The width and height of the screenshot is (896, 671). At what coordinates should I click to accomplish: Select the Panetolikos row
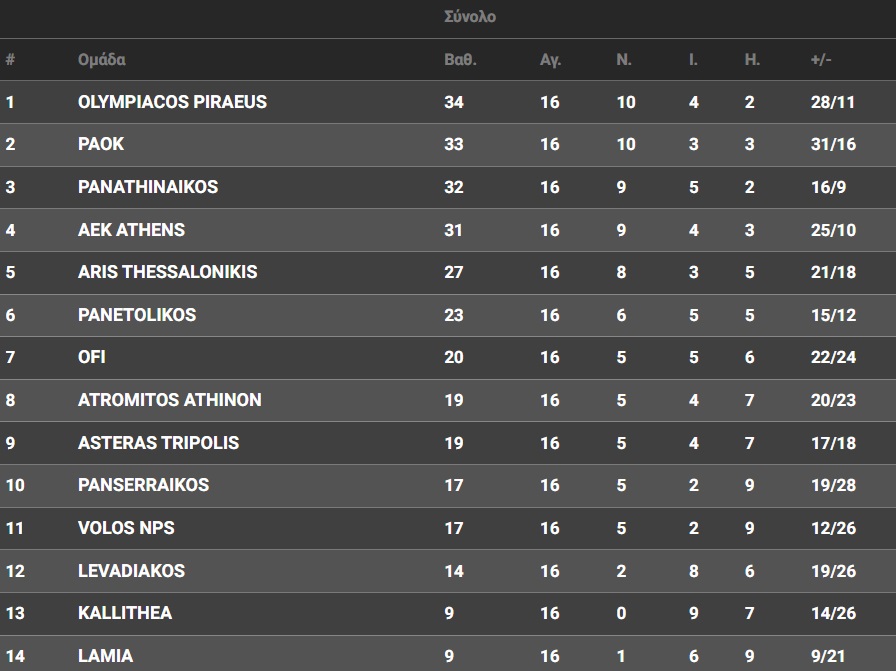click(x=137, y=315)
